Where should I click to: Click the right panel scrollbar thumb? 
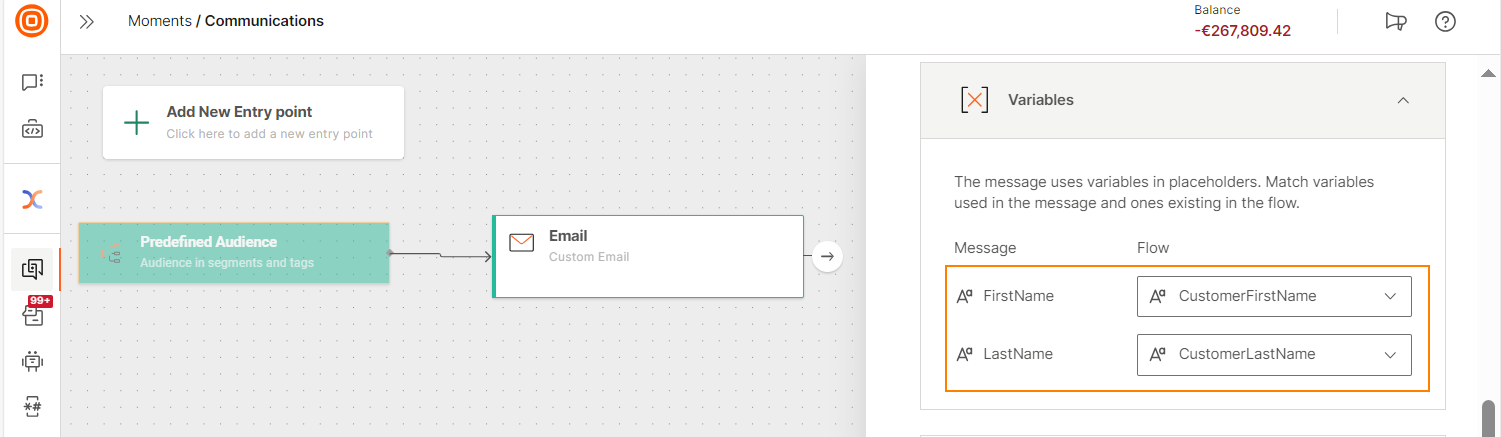click(x=1488, y=418)
